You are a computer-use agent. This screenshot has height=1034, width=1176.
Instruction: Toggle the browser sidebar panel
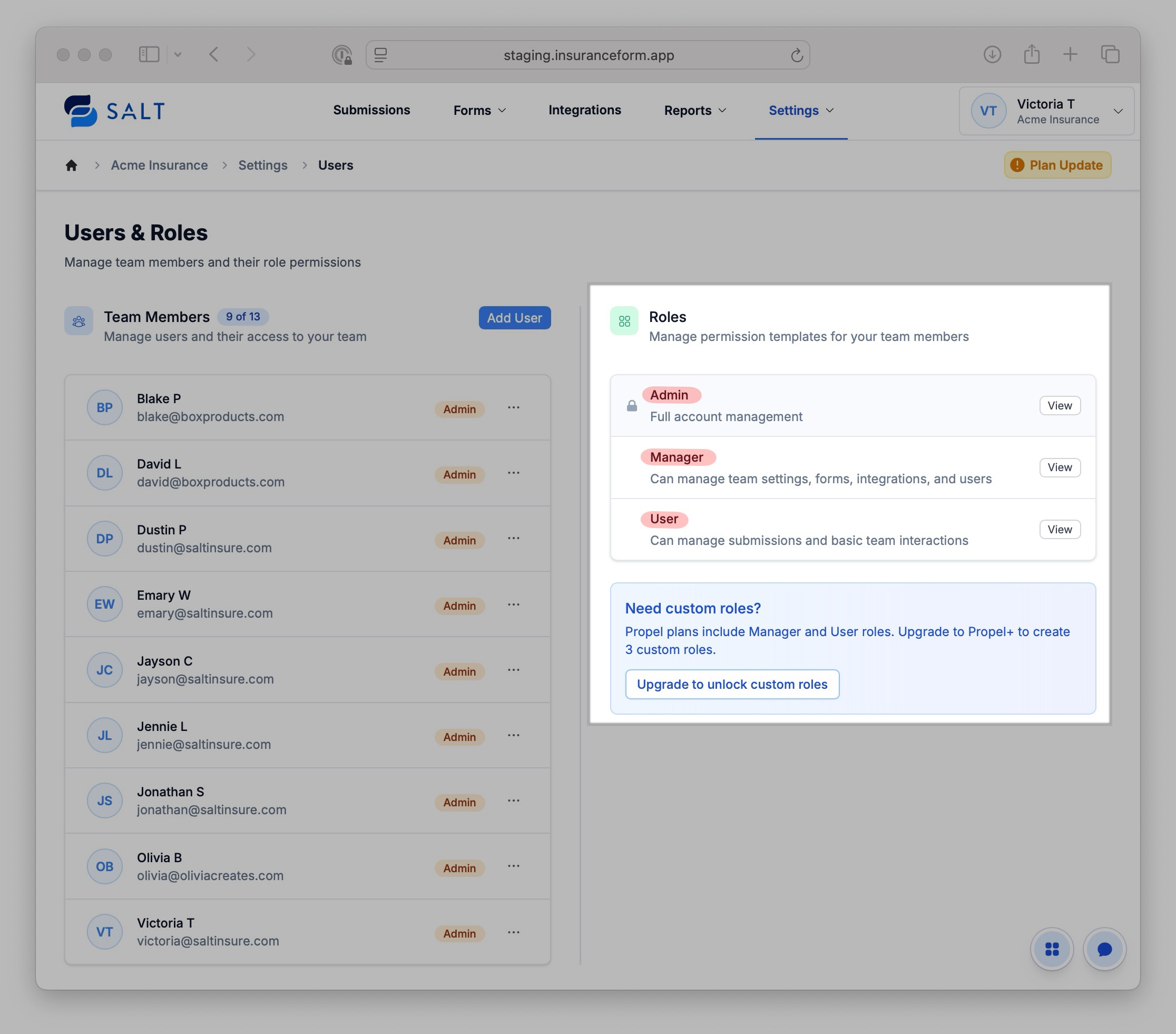[x=149, y=55]
